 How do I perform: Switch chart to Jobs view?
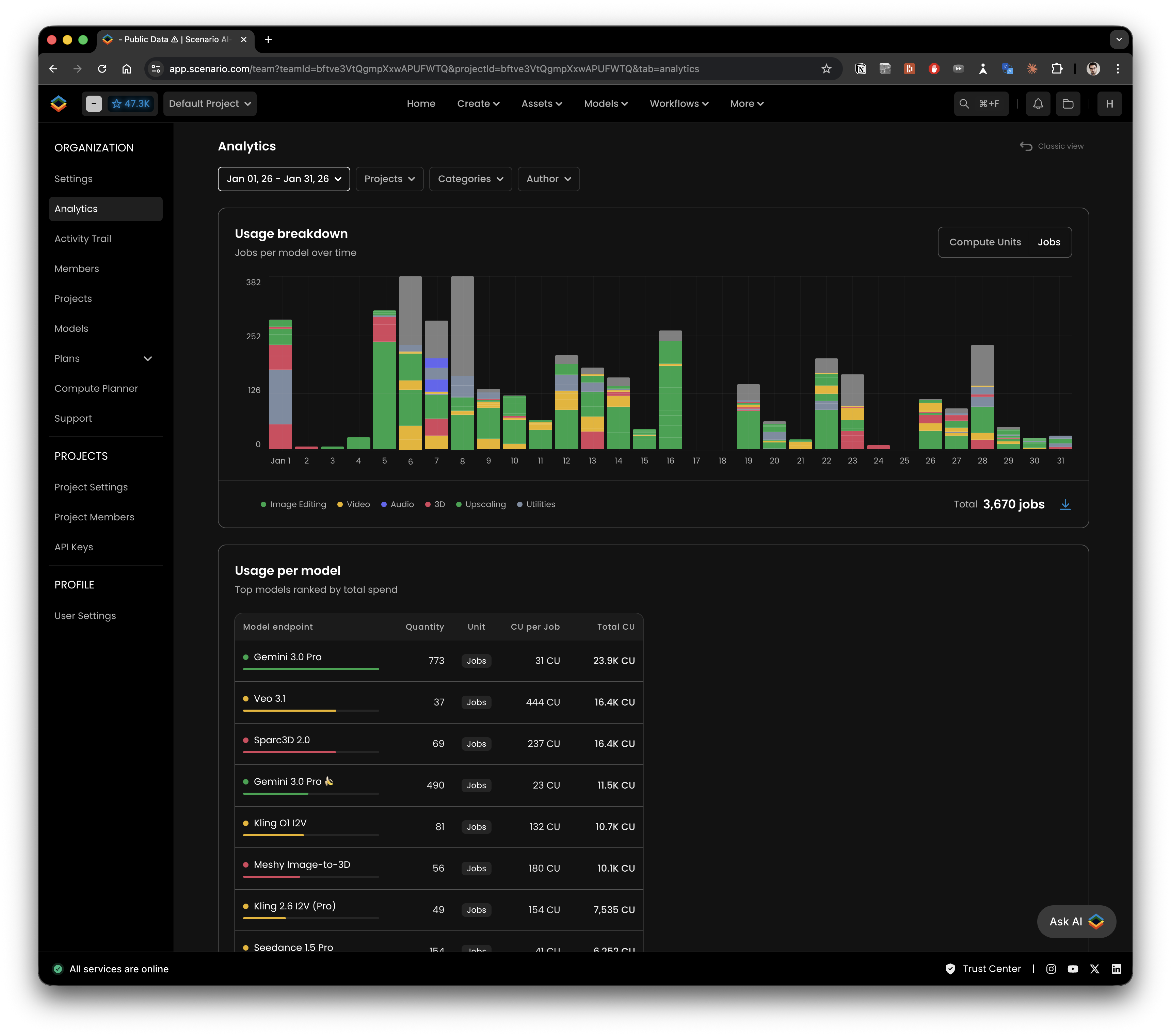coord(1048,242)
